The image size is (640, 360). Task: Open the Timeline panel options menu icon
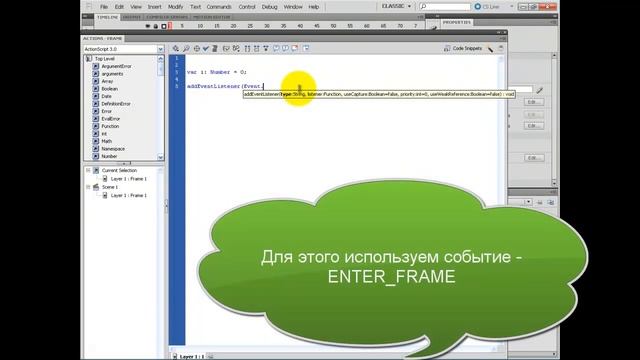click(421, 17)
